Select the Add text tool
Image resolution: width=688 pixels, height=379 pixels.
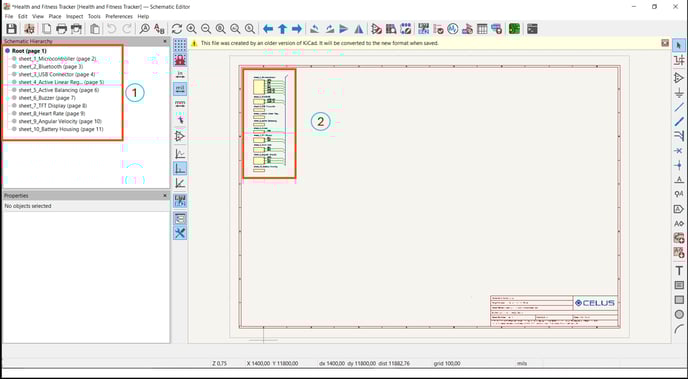click(x=679, y=271)
